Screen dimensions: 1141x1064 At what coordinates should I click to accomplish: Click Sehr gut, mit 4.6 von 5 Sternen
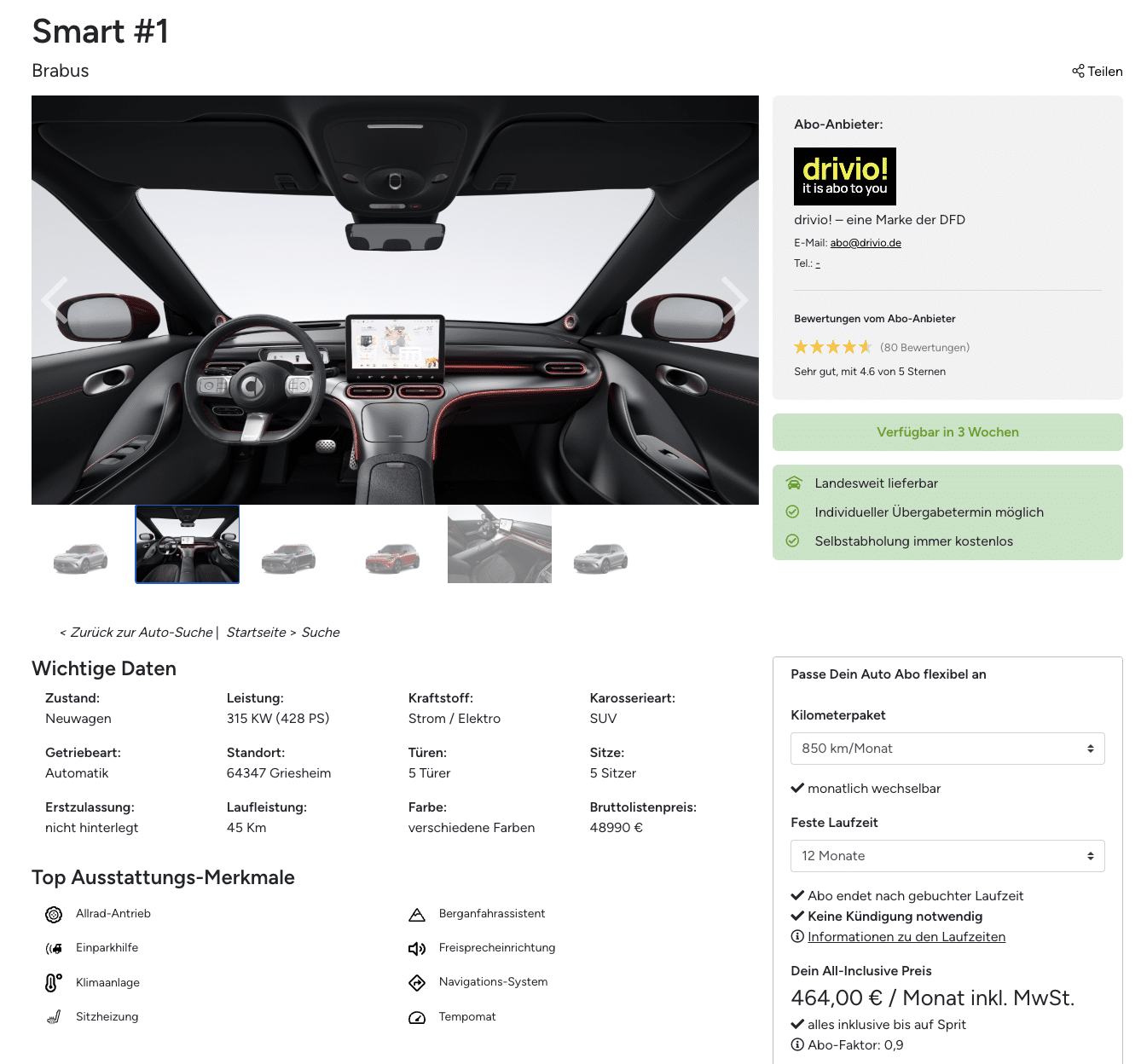pyautogui.click(x=870, y=372)
